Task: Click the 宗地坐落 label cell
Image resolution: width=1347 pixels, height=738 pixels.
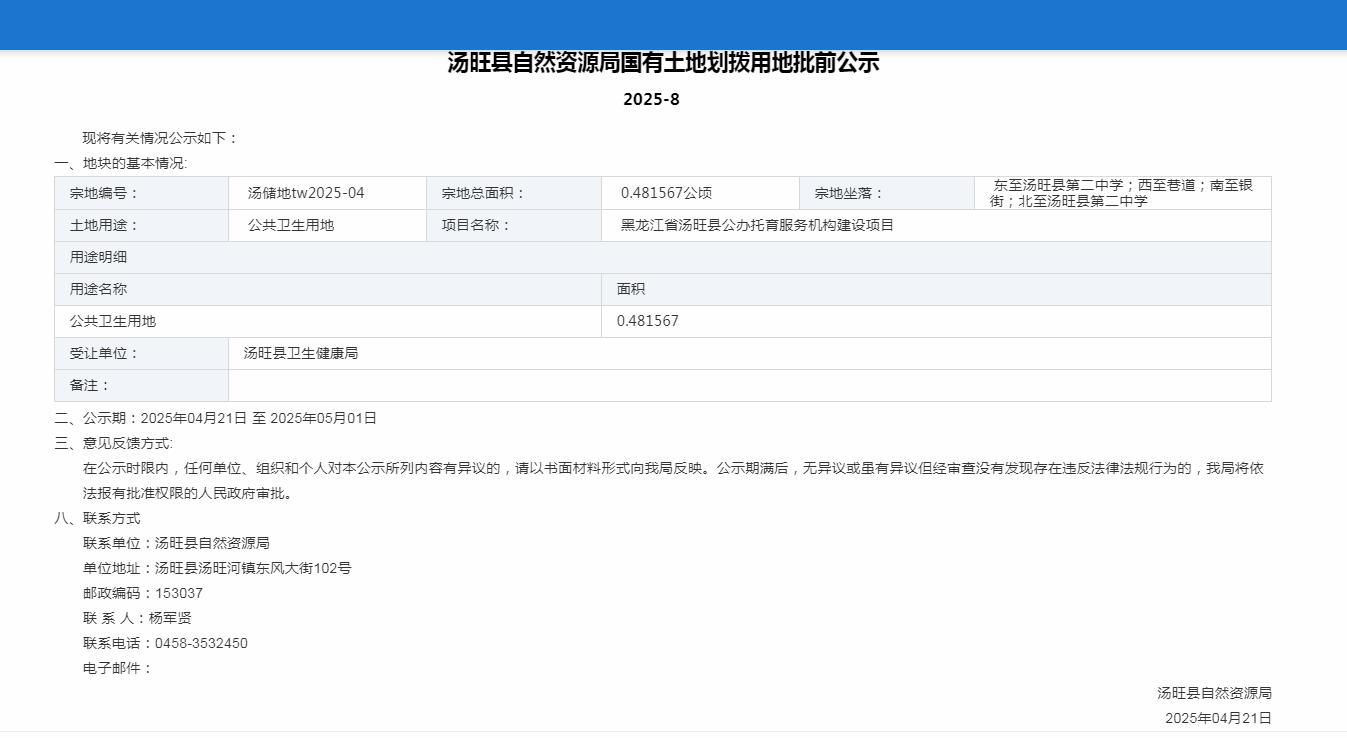Action: click(x=887, y=193)
